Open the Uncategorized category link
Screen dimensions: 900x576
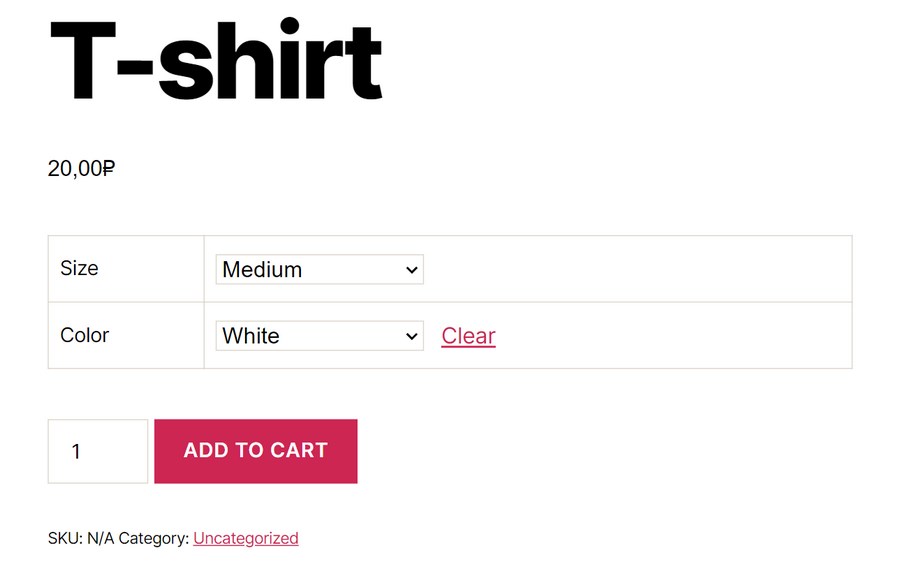246,538
